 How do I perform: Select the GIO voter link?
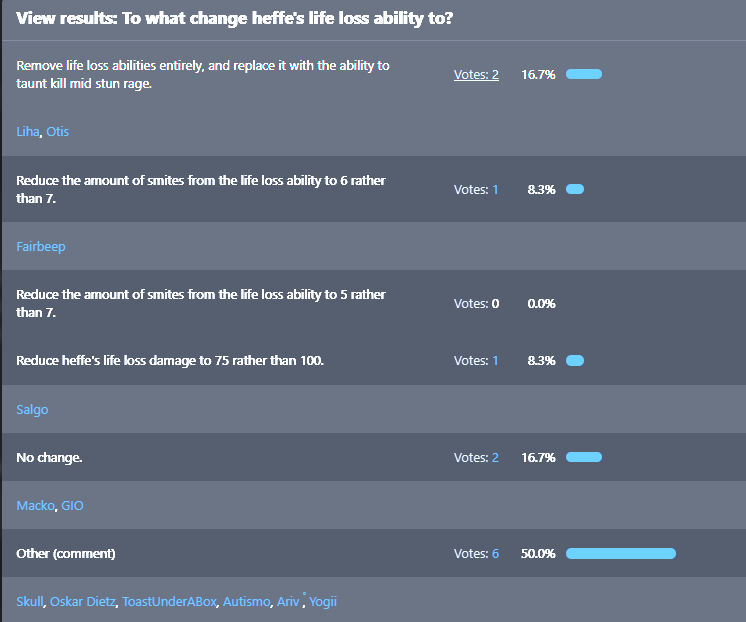[x=72, y=506]
